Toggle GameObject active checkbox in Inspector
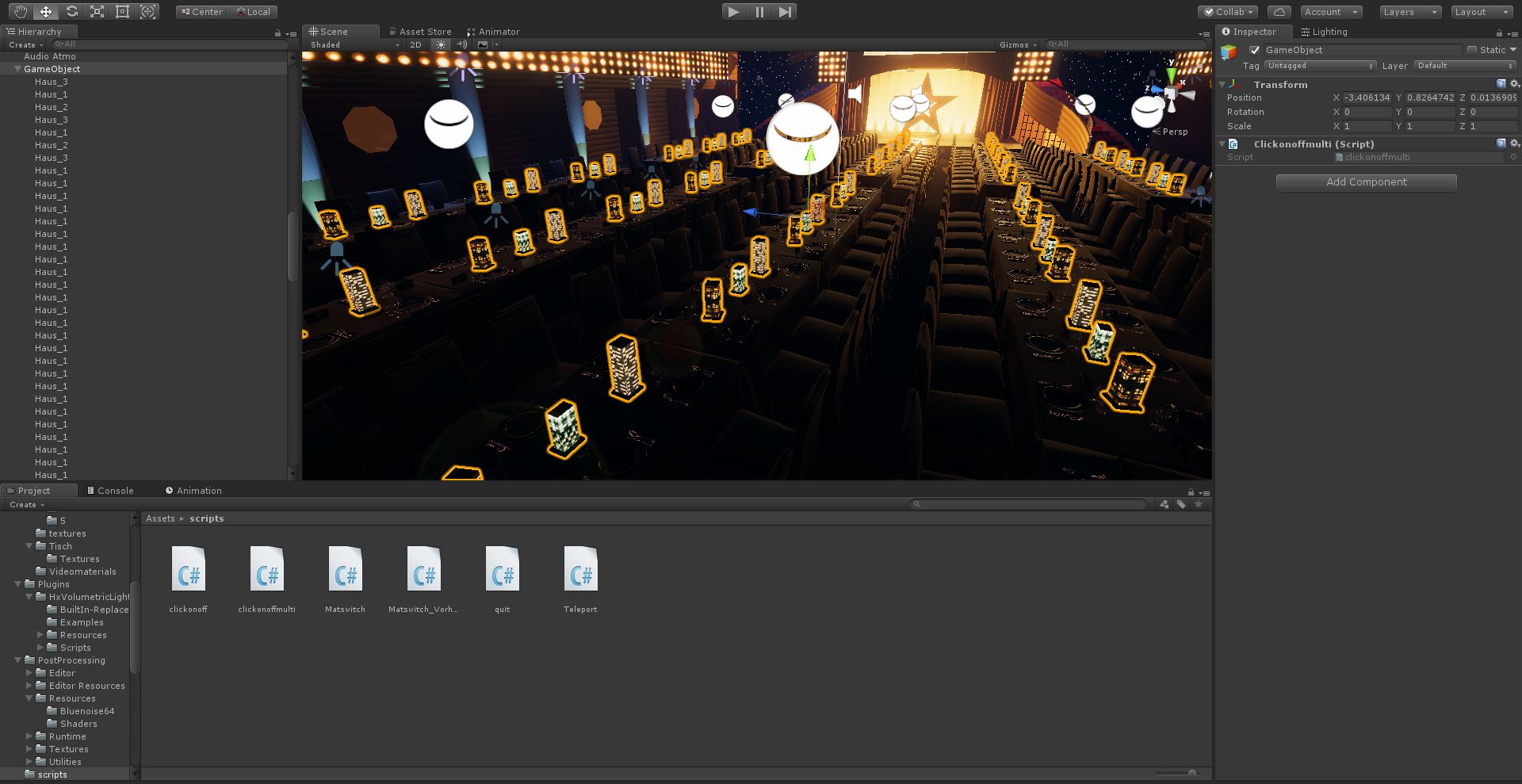 [1254, 50]
